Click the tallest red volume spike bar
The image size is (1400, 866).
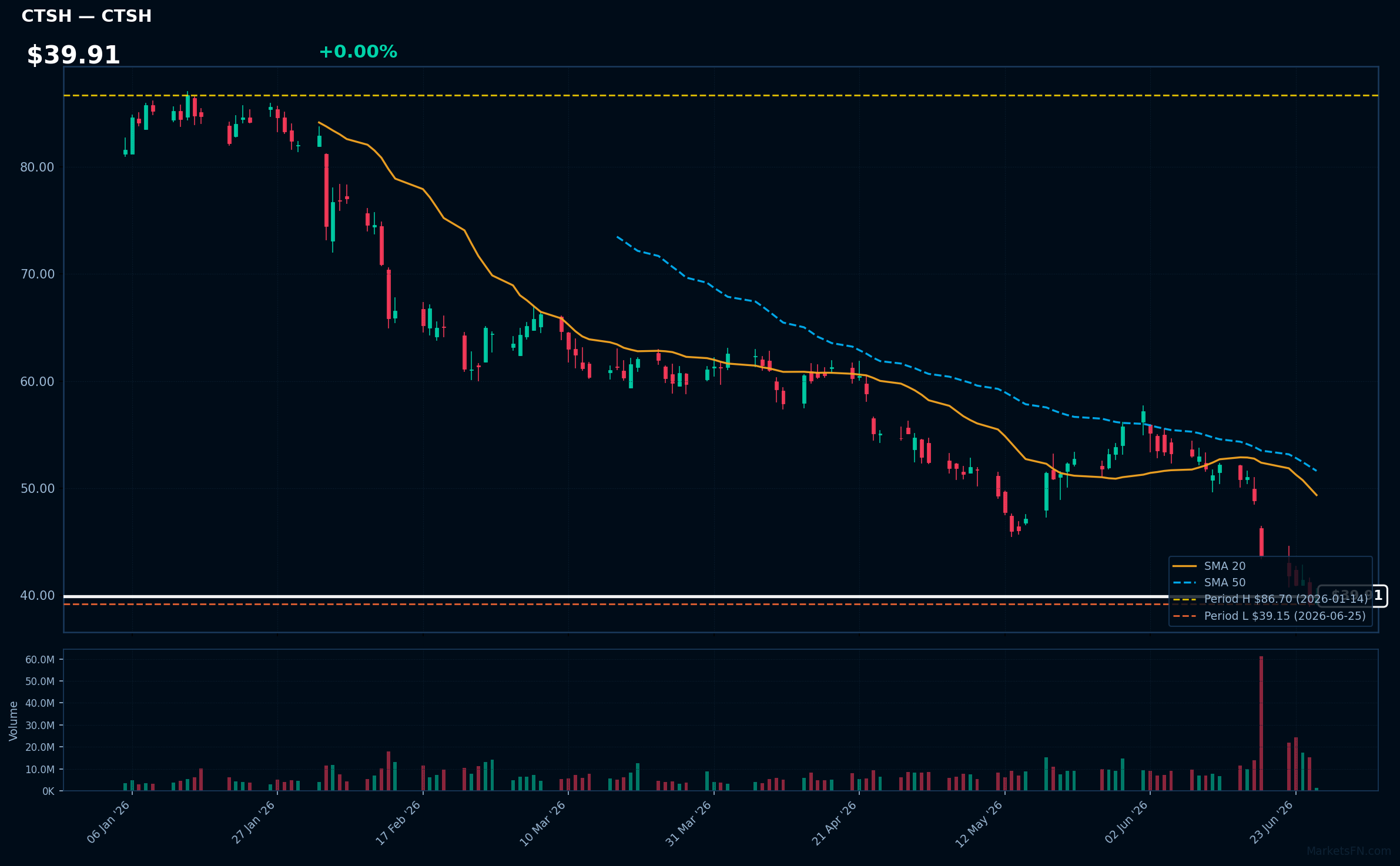coord(1261,723)
